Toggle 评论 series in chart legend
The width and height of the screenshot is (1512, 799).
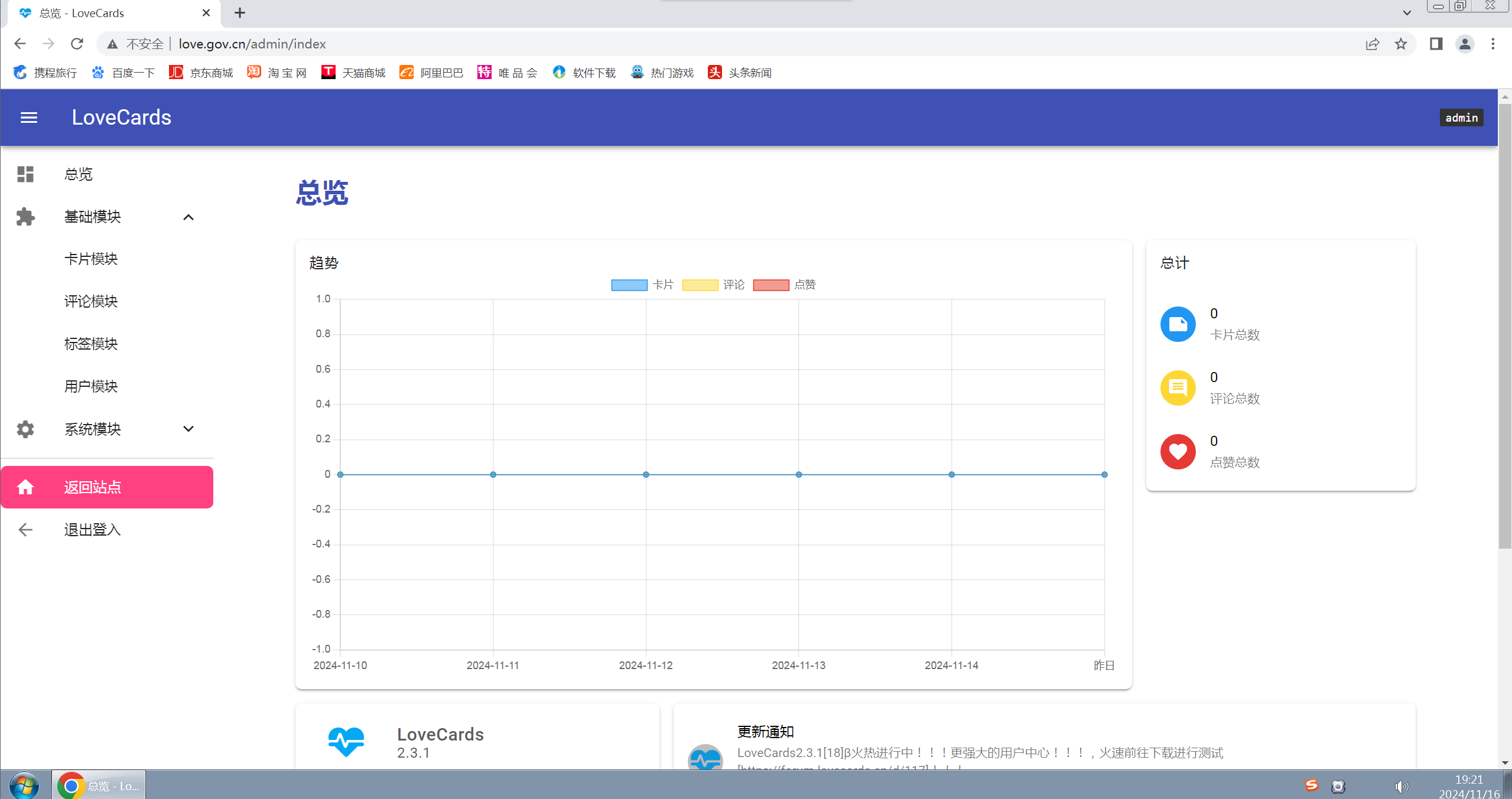[713, 285]
